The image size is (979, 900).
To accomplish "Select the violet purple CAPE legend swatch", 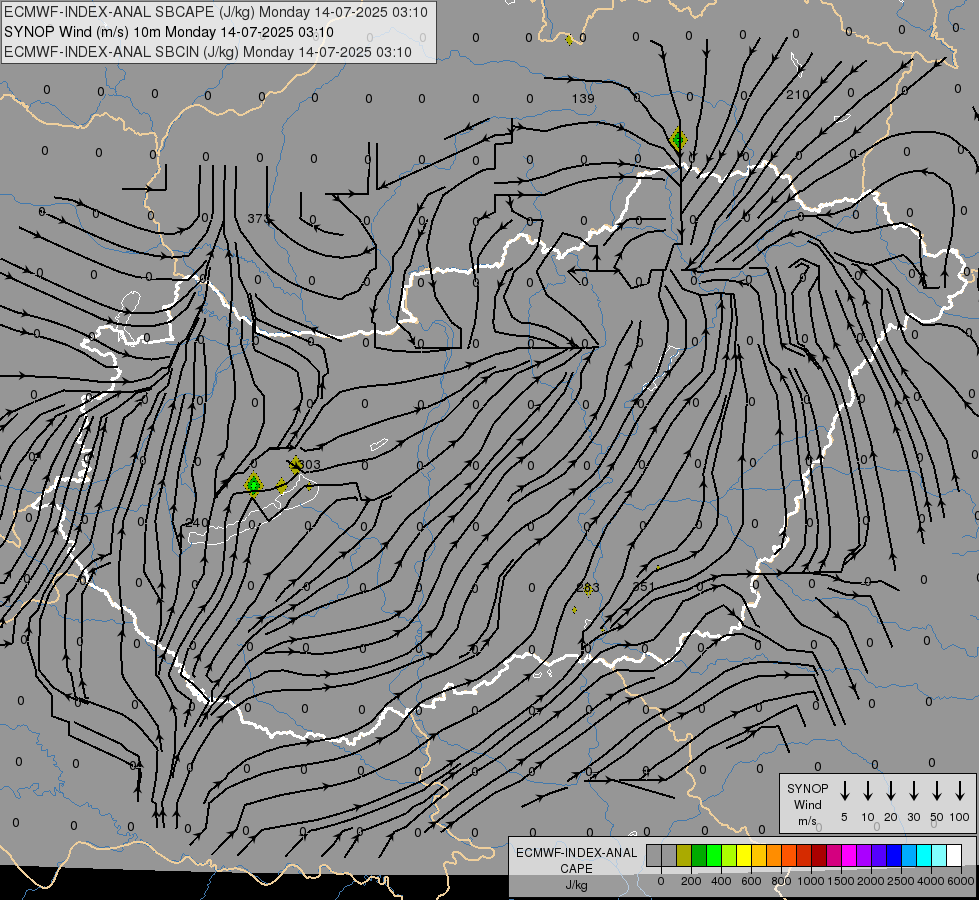I will (x=864, y=855).
